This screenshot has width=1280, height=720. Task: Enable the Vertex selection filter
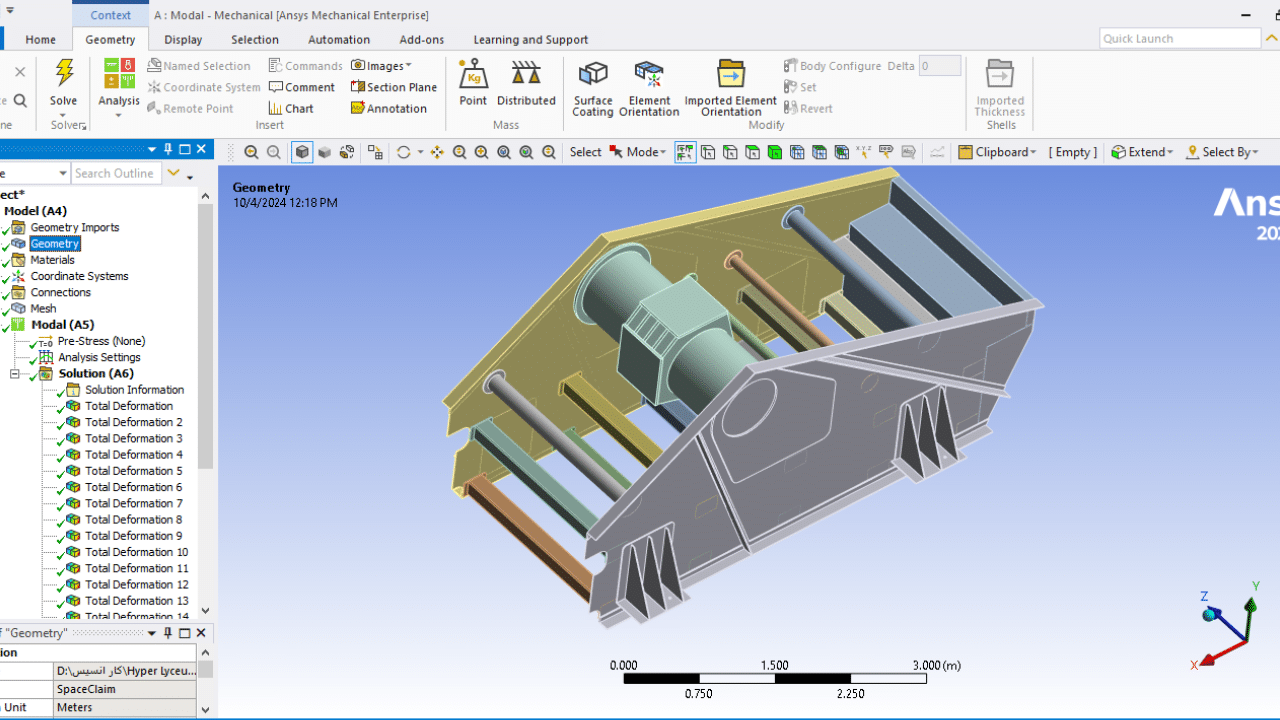[708, 152]
